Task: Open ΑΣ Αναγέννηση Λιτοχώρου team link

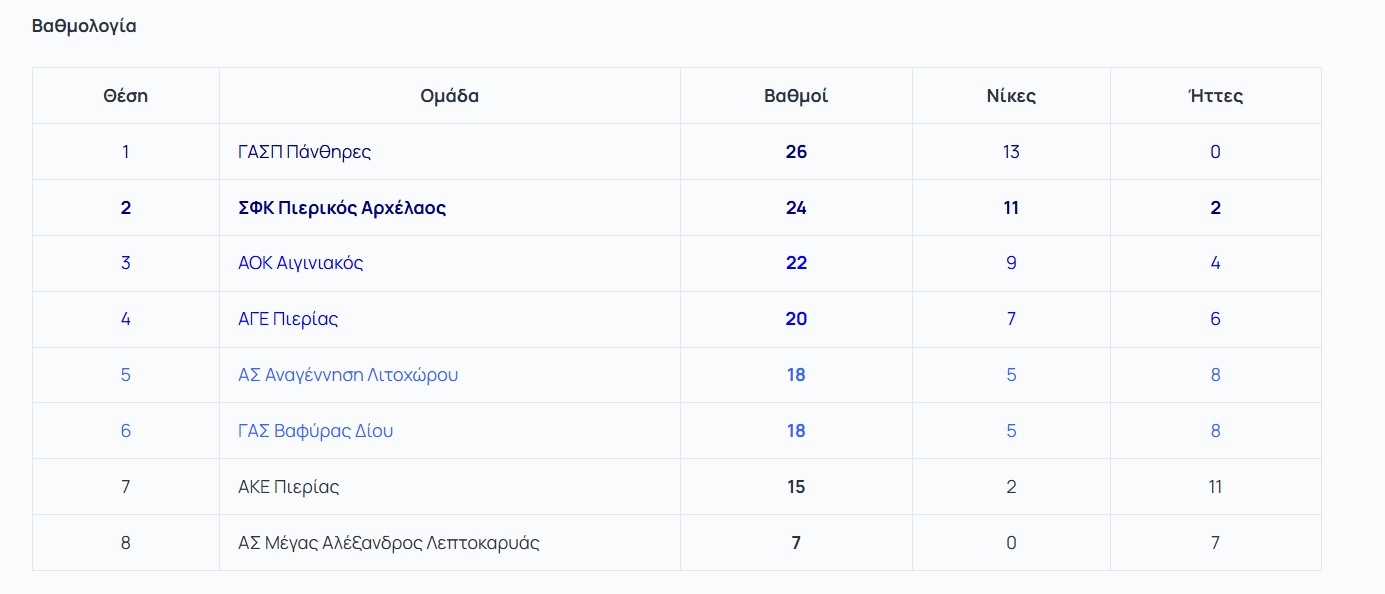Action: click(348, 375)
